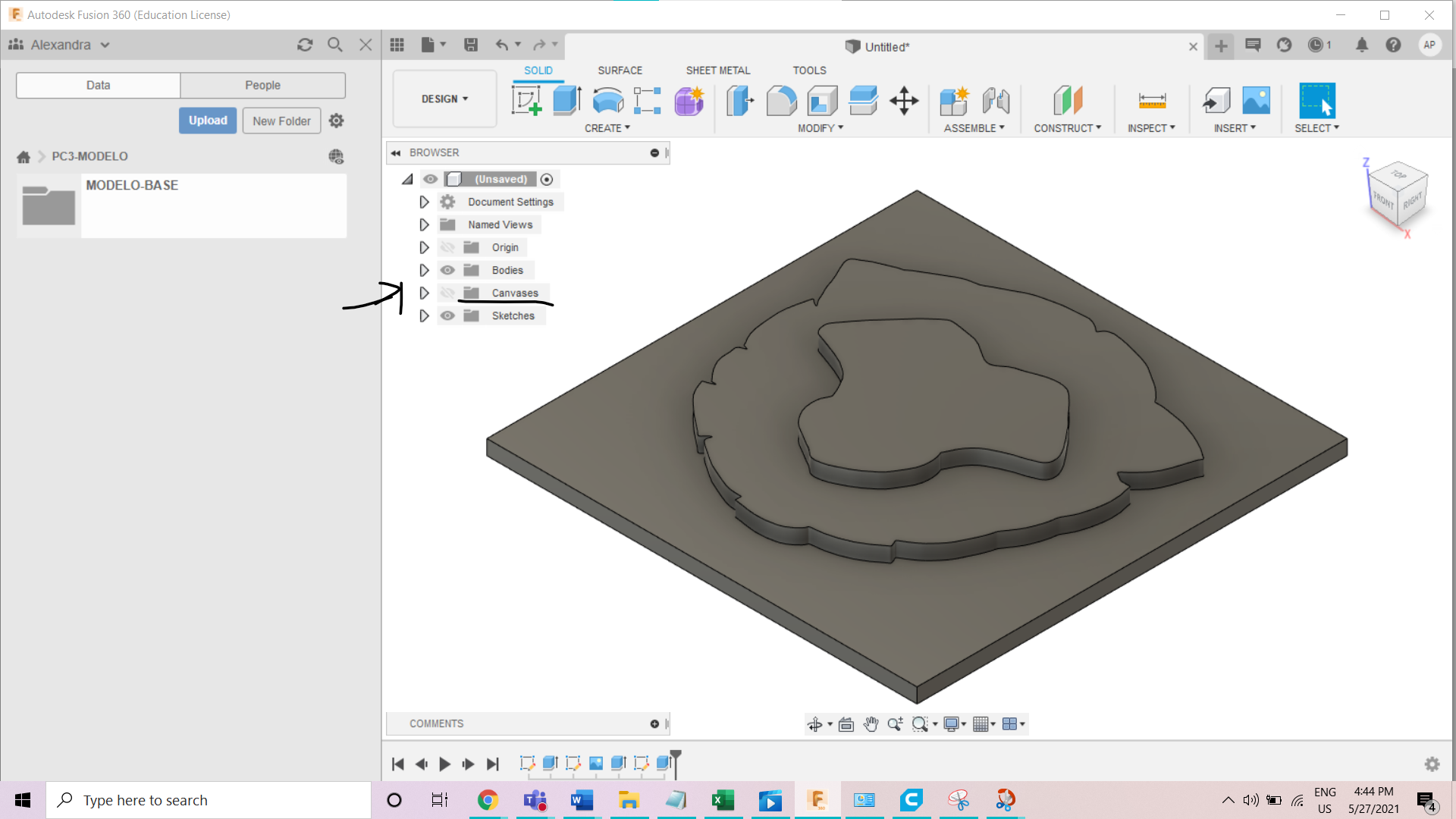This screenshot has width=1456, height=819.
Task: Open the notifications bell
Action: [1362, 45]
